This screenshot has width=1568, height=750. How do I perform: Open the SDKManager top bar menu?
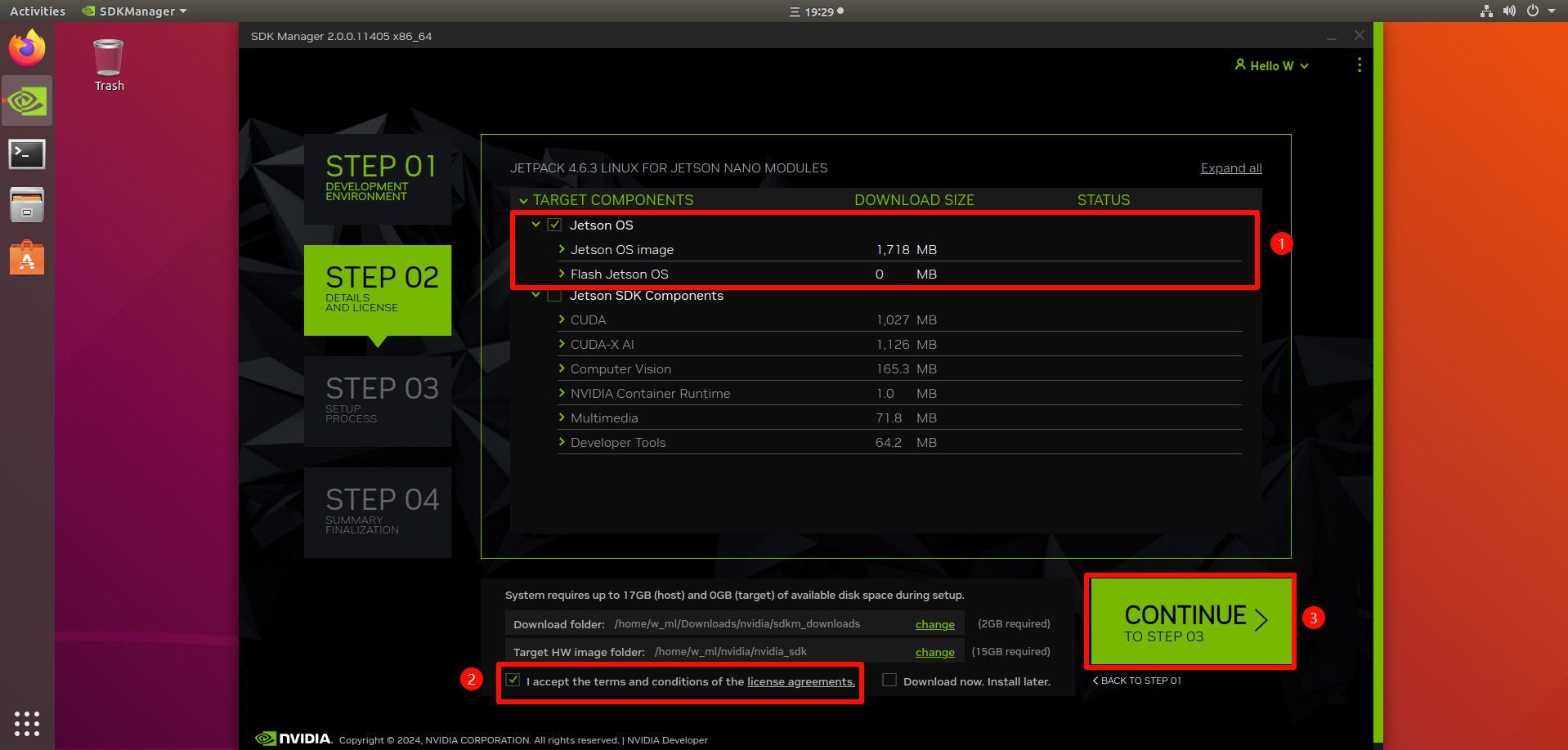pos(136,11)
